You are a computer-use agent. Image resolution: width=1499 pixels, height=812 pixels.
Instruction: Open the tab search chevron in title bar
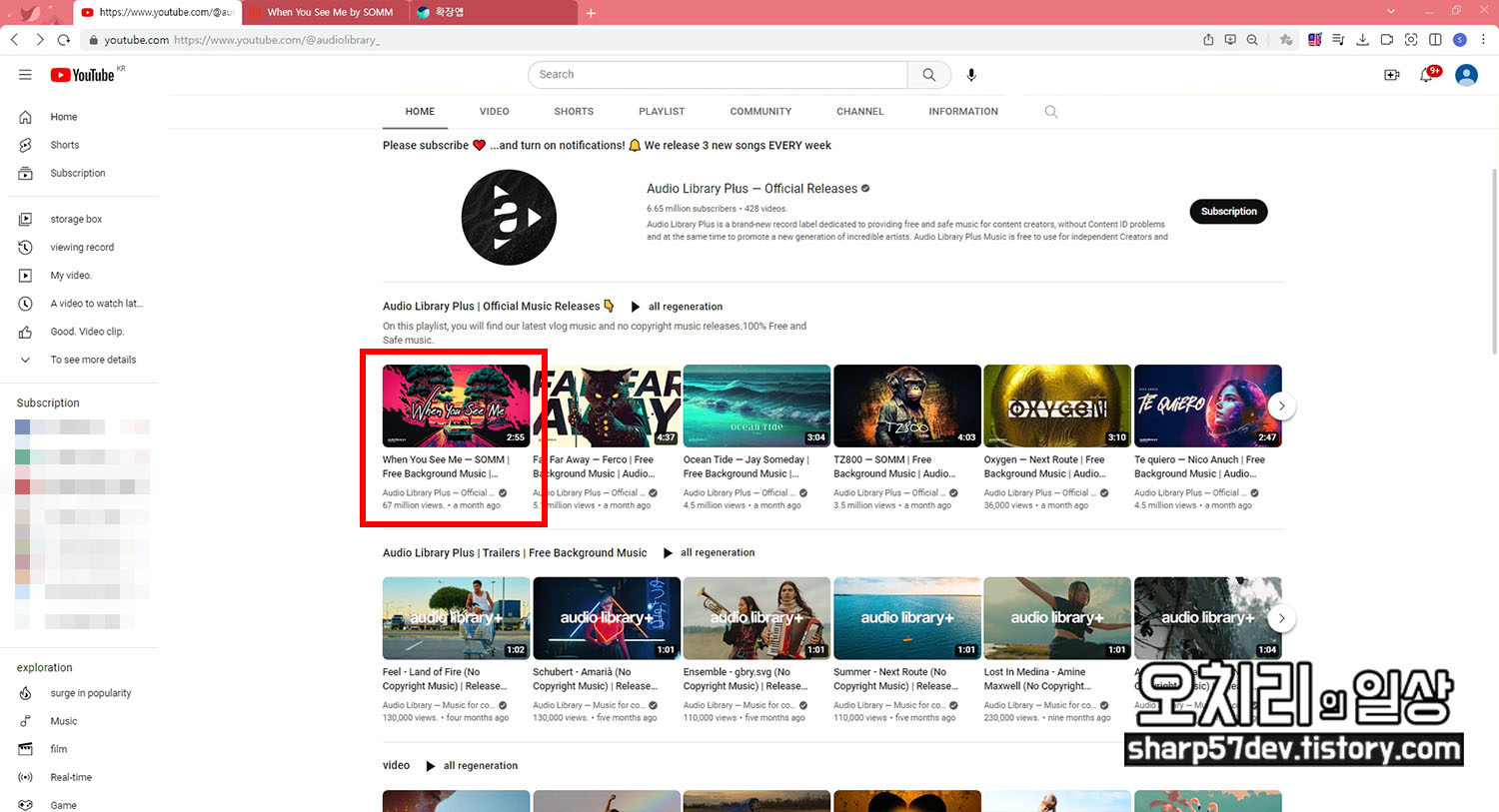[x=1391, y=12]
